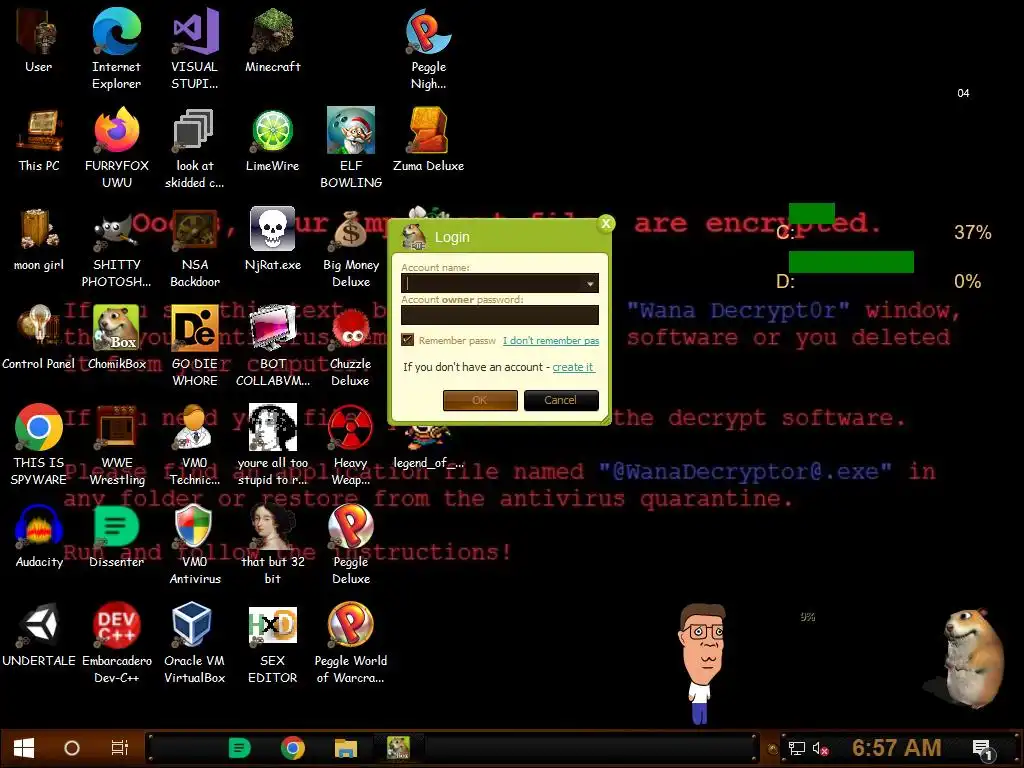Select the Peggle Deluxe desktop icon
Viewport: 1024px width, 768px height.
point(351,545)
